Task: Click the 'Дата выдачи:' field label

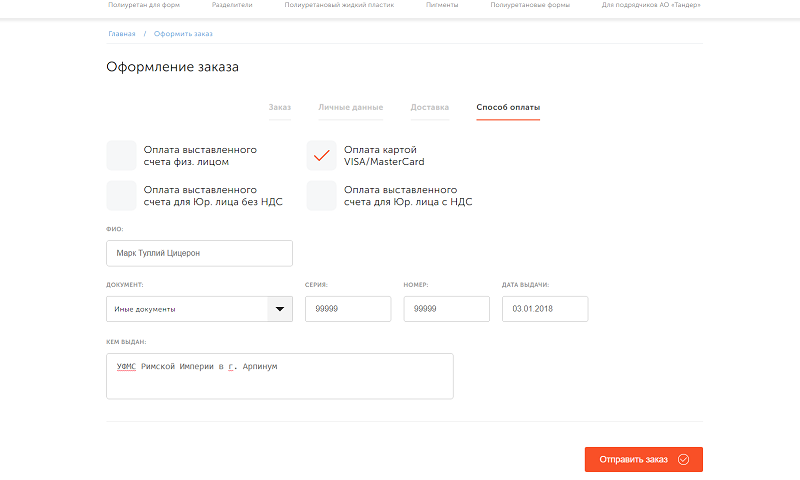Action: (x=526, y=285)
